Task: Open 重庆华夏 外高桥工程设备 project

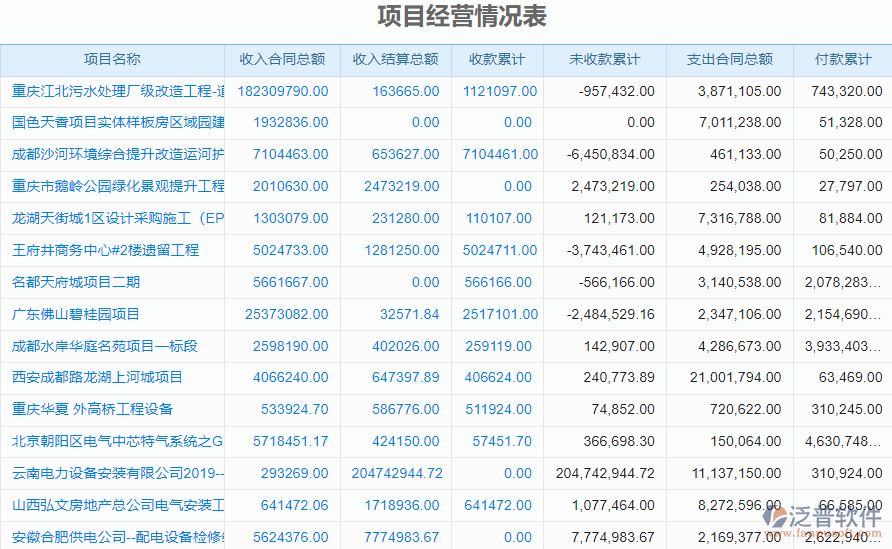Action: (x=92, y=409)
